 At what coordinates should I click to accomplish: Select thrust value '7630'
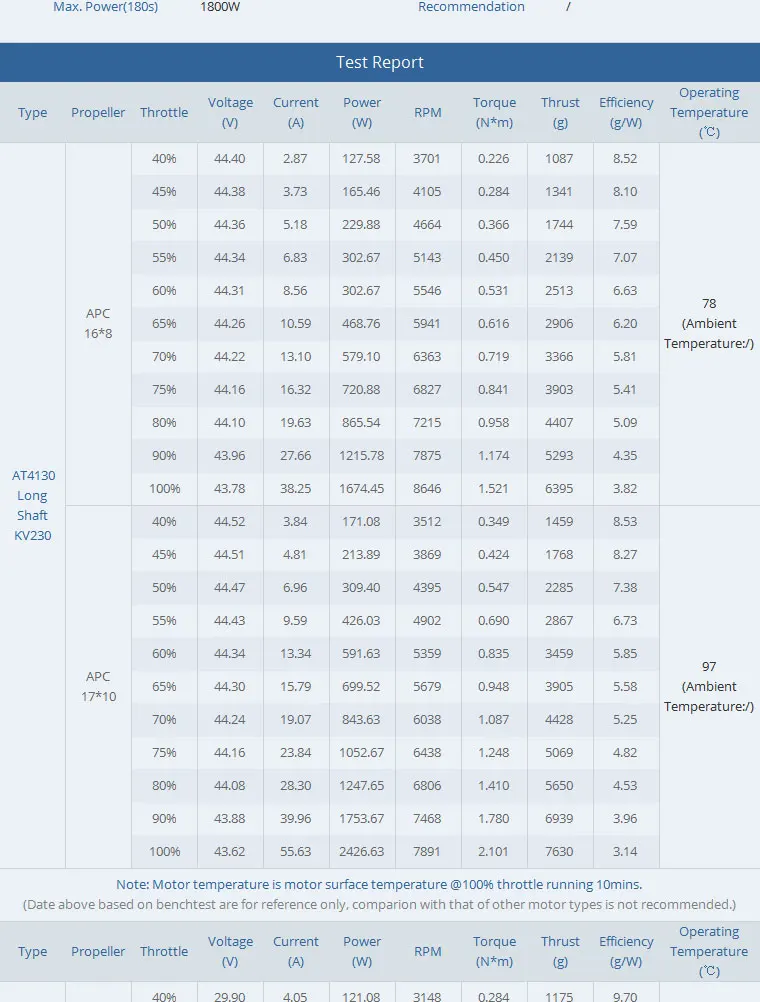pyautogui.click(x=559, y=852)
